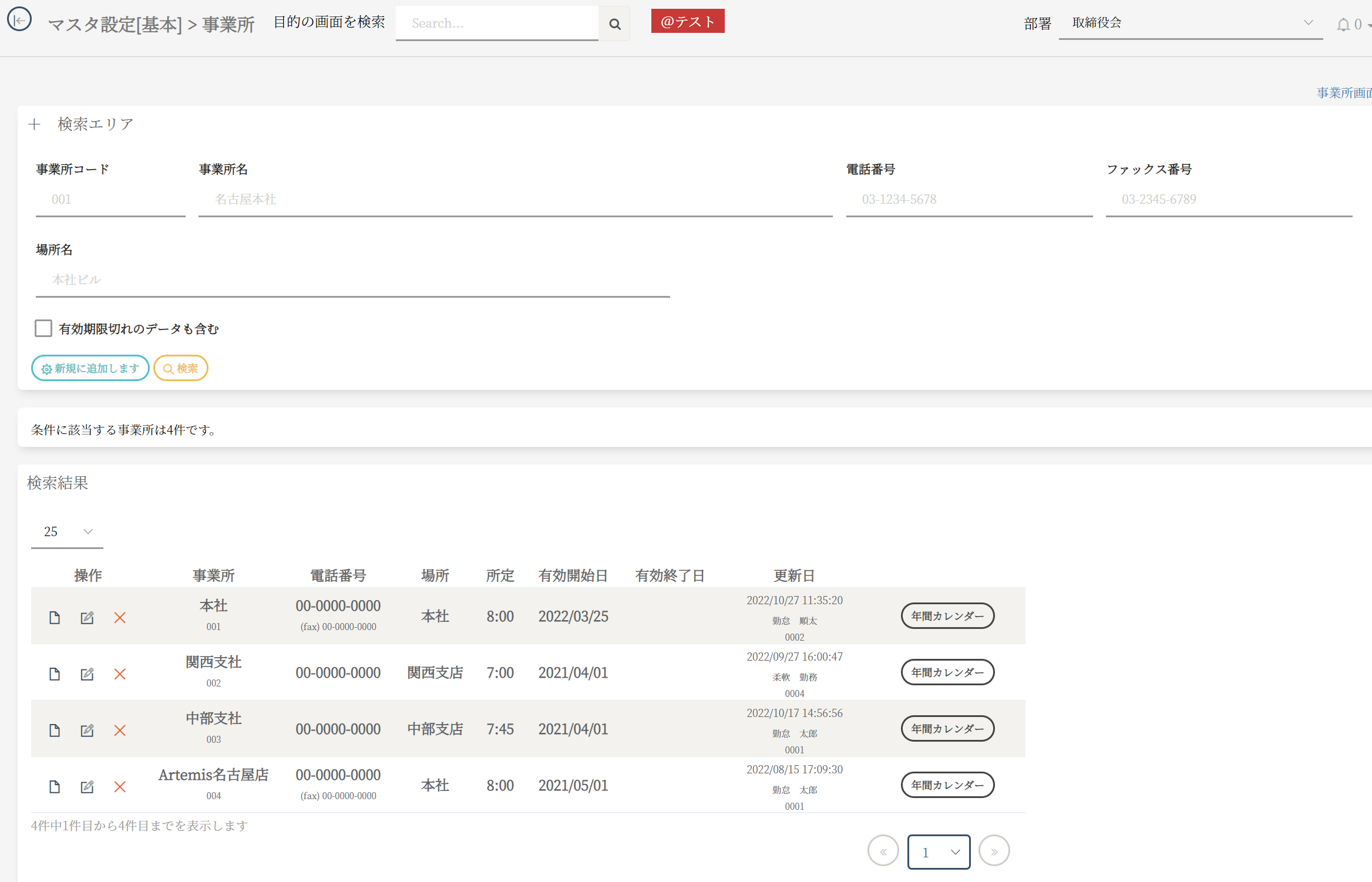Collapse the 検索エリア plus expander
This screenshot has height=882, width=1372.
pyautogui.click(x=34, y=124)
